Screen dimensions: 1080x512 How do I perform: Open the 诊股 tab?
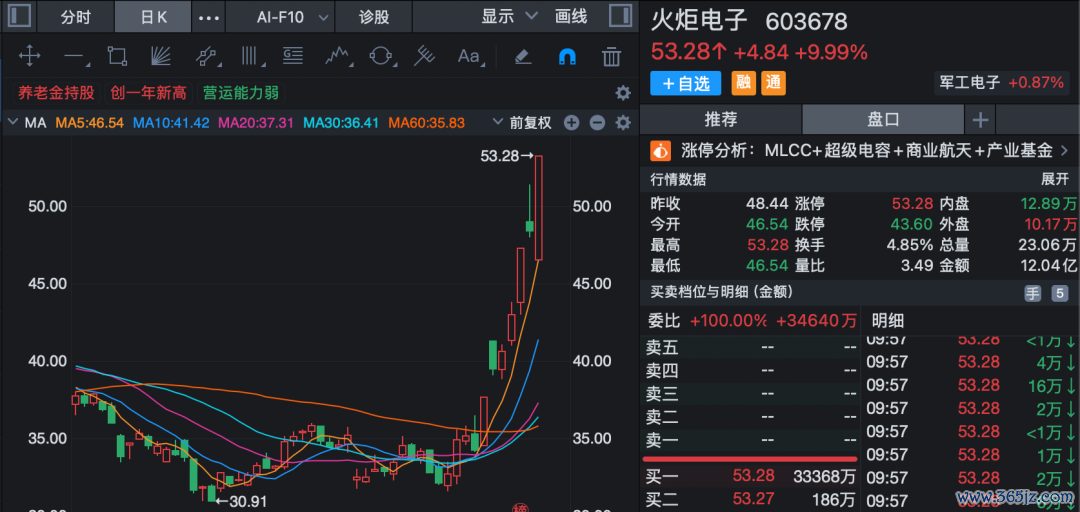374,17
